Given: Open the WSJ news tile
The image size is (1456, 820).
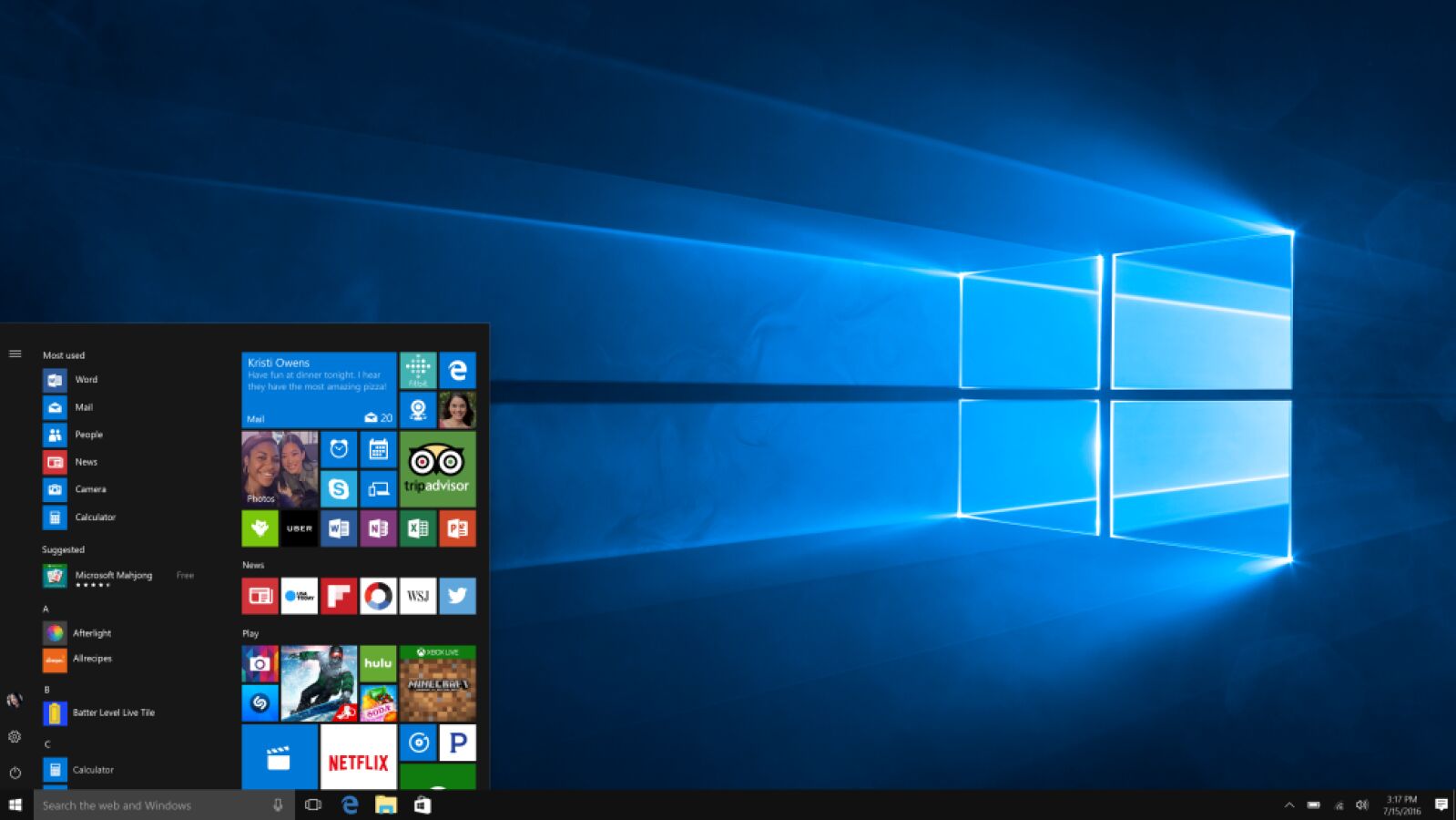Looking at the screenshot, I should coord(418,596).
